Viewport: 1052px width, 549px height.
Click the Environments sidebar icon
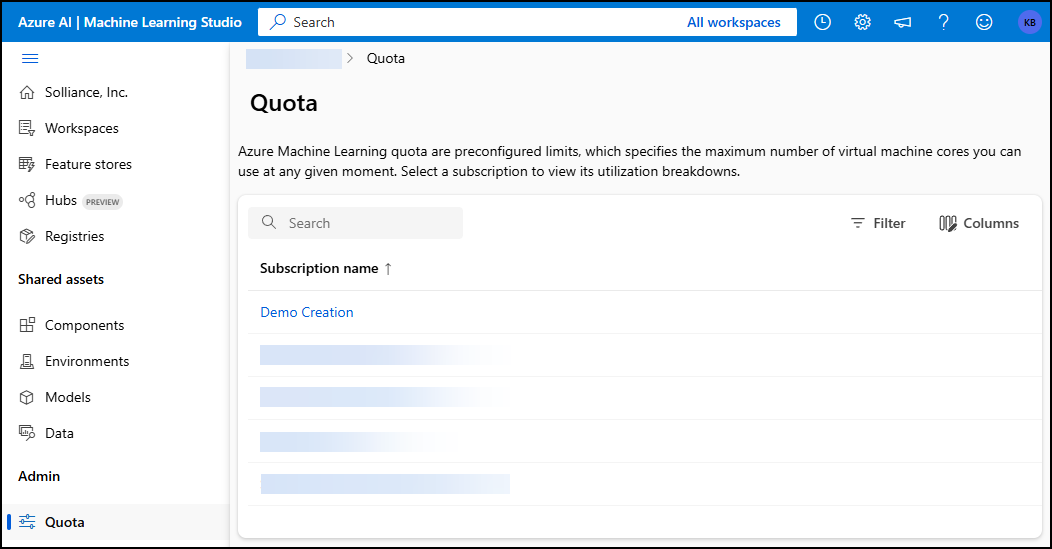click(27, 361)
